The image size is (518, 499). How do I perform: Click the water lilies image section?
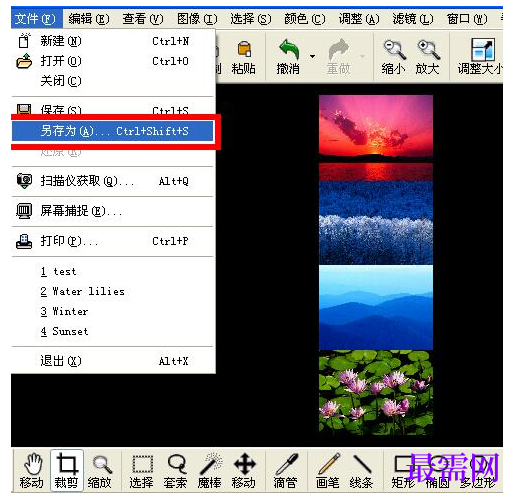click(x=376, y=392)
